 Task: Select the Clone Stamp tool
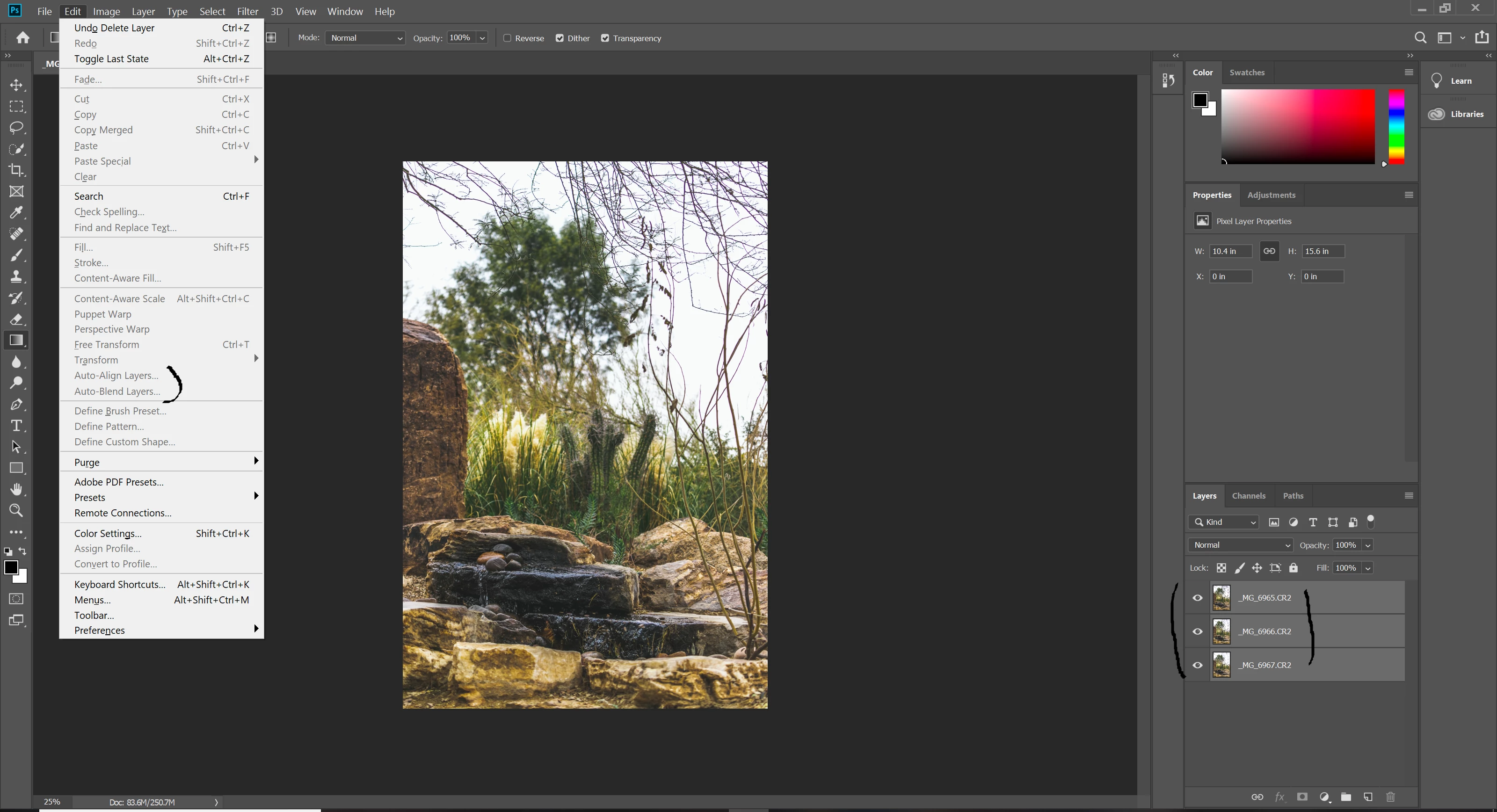(x=16, y=277)
